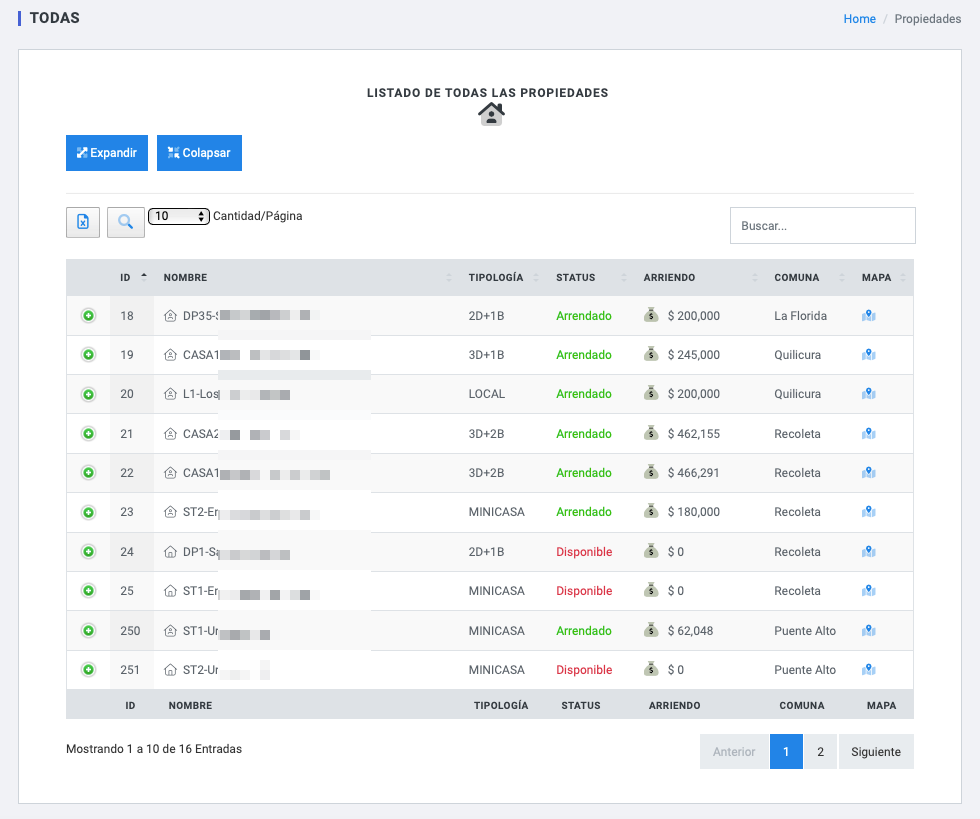Image resolution: width=980 pixels, height=819 pixels.
Task: Click the magnifier search icon button
Action: (x=126, y=222)
